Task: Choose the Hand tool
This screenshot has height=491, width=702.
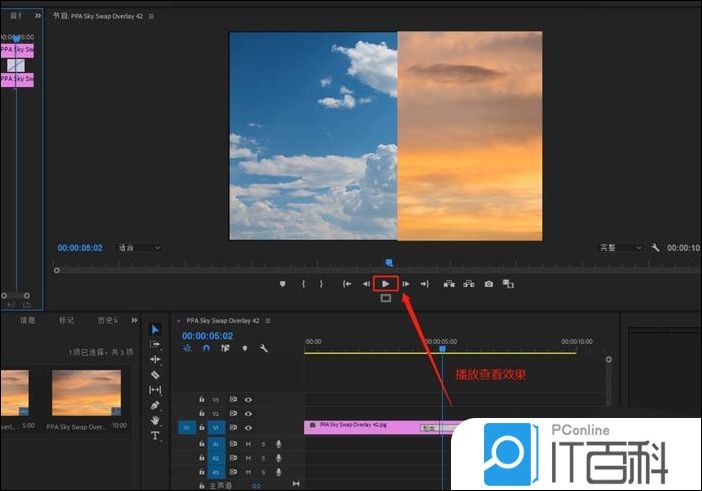Action: pos(155,420)
